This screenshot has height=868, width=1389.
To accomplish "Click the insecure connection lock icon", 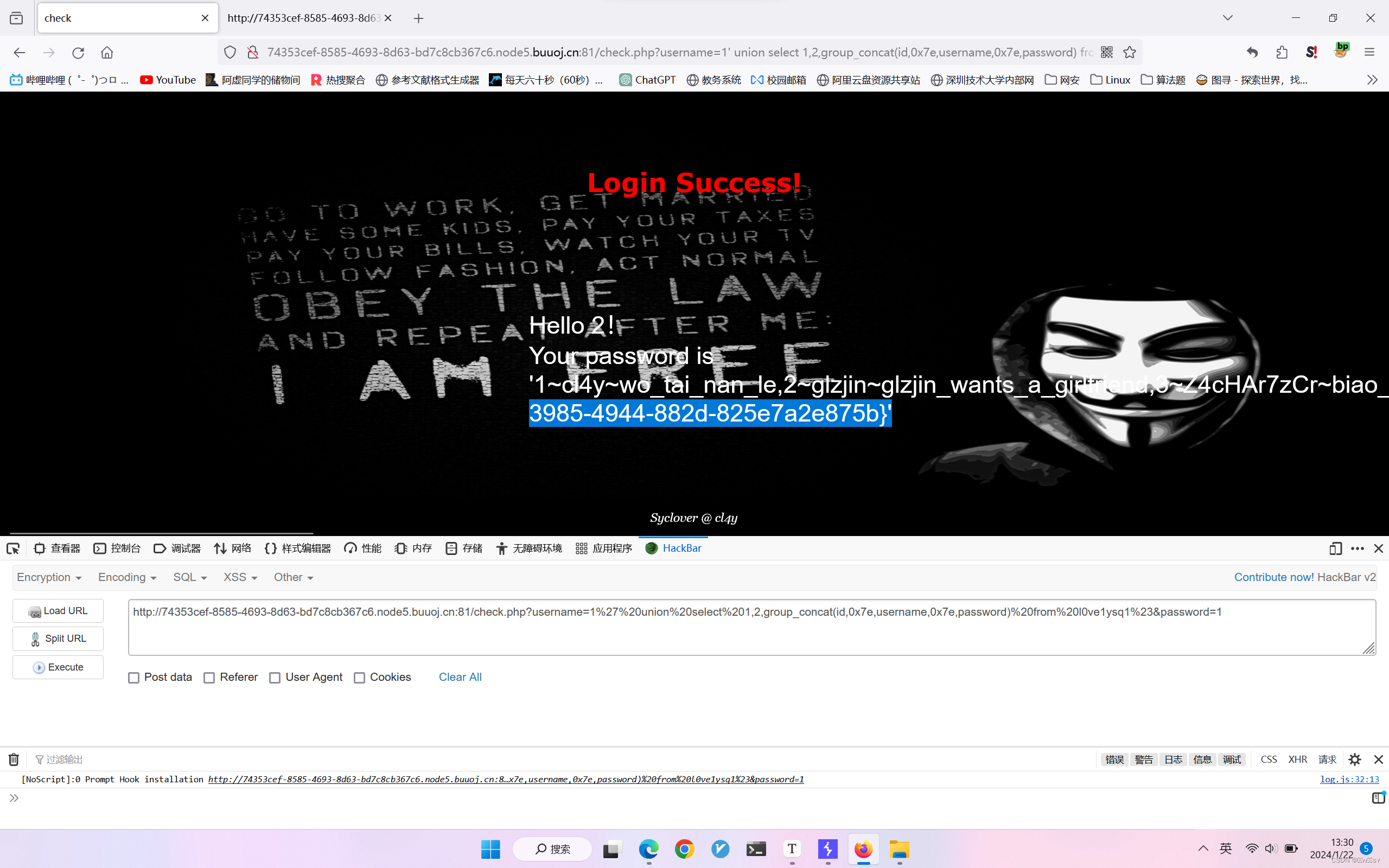I will [x=252, y=52].
